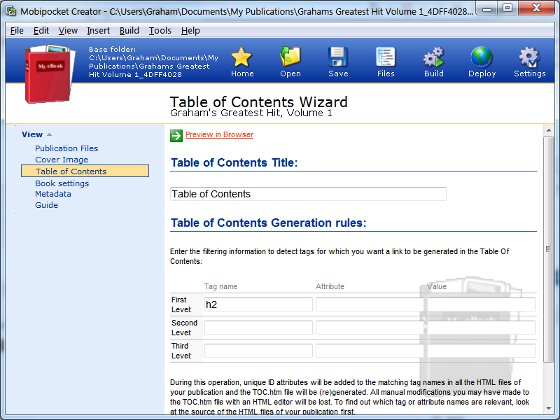
Task: Open the Build menu
Action: coord(129,31)
